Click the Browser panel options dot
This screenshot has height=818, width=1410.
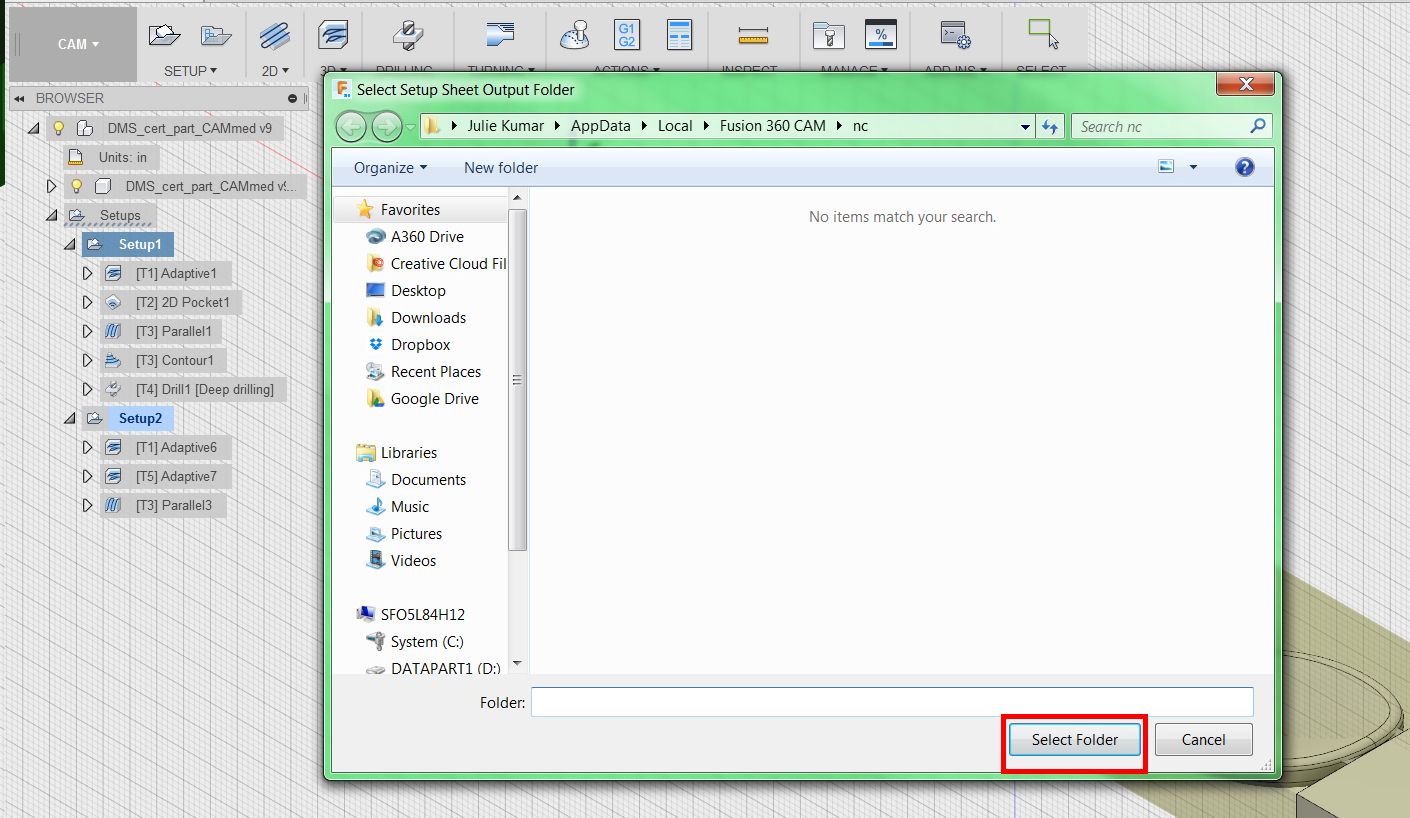click(293, 98)
